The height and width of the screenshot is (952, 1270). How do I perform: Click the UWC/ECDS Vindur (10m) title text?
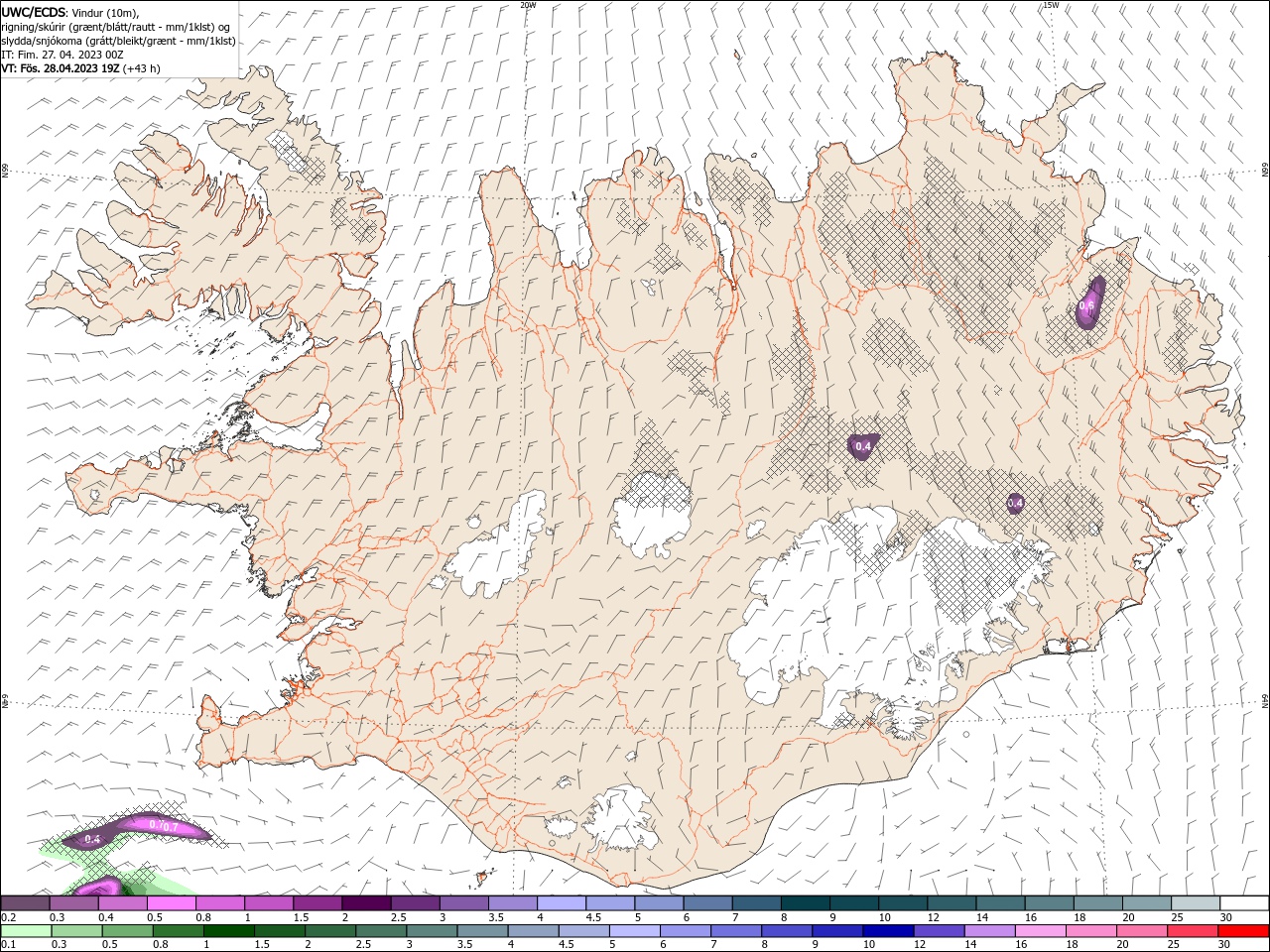tap(70, 12)
